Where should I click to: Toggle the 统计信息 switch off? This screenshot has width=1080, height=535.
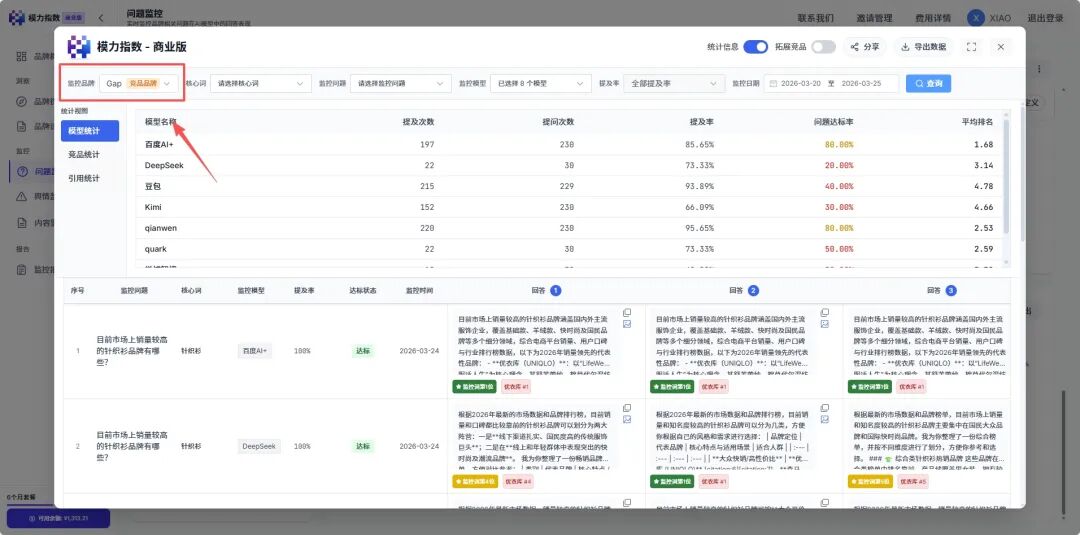pos(756,47)
